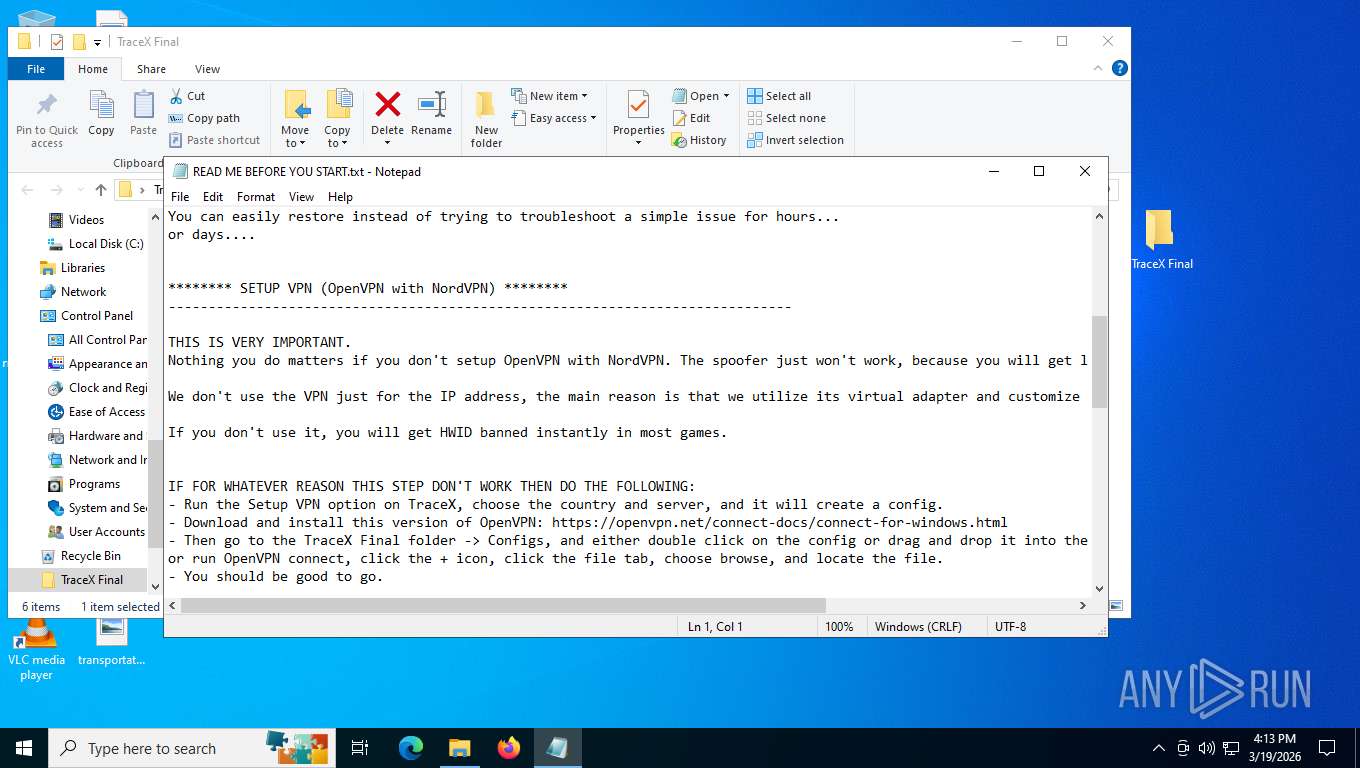Click Paste shortcut button
The width and height of the screenshot is (1360, 768).
(214, 140)
